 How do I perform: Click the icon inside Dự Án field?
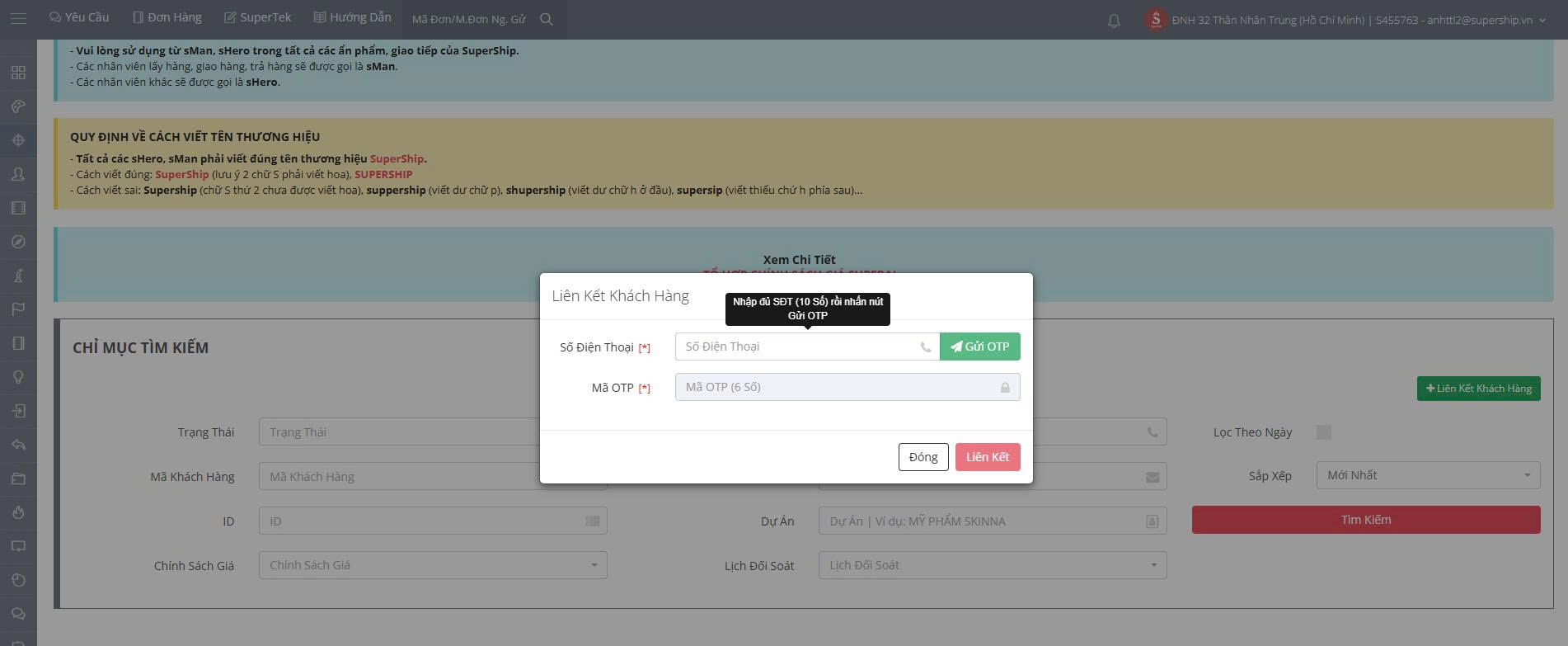pyautogui.click(x=1153, y=521)
